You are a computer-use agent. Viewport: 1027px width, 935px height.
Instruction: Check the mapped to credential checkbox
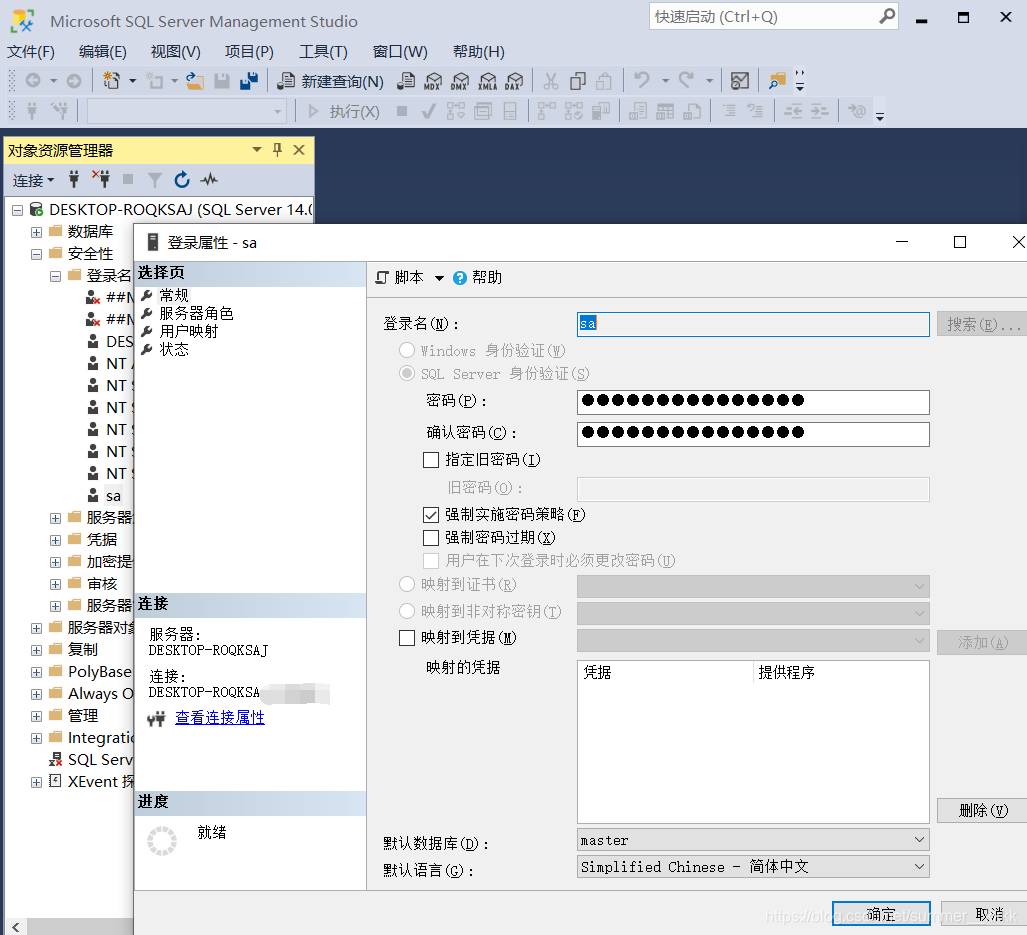tap(407, 638)
